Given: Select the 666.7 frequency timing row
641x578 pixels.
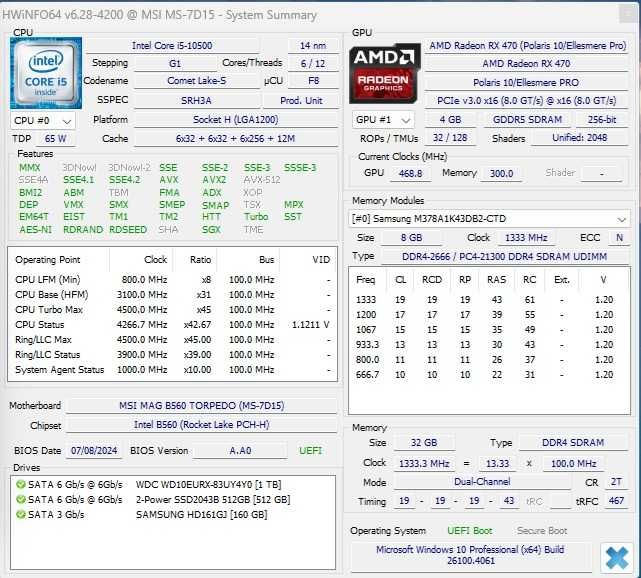Looking at the screenshot, I should [489, 375].
